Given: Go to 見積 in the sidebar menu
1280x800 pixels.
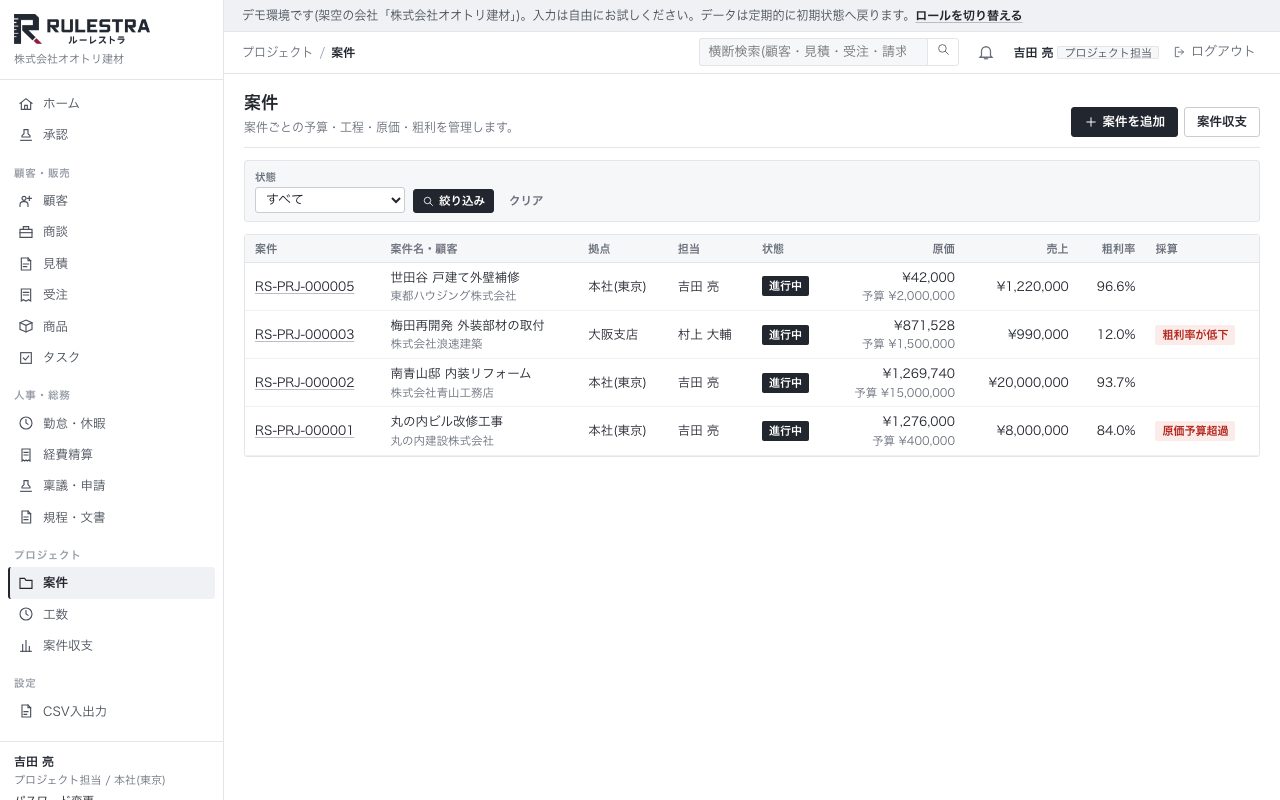Looking at the screenshot, I should [111, 264].
